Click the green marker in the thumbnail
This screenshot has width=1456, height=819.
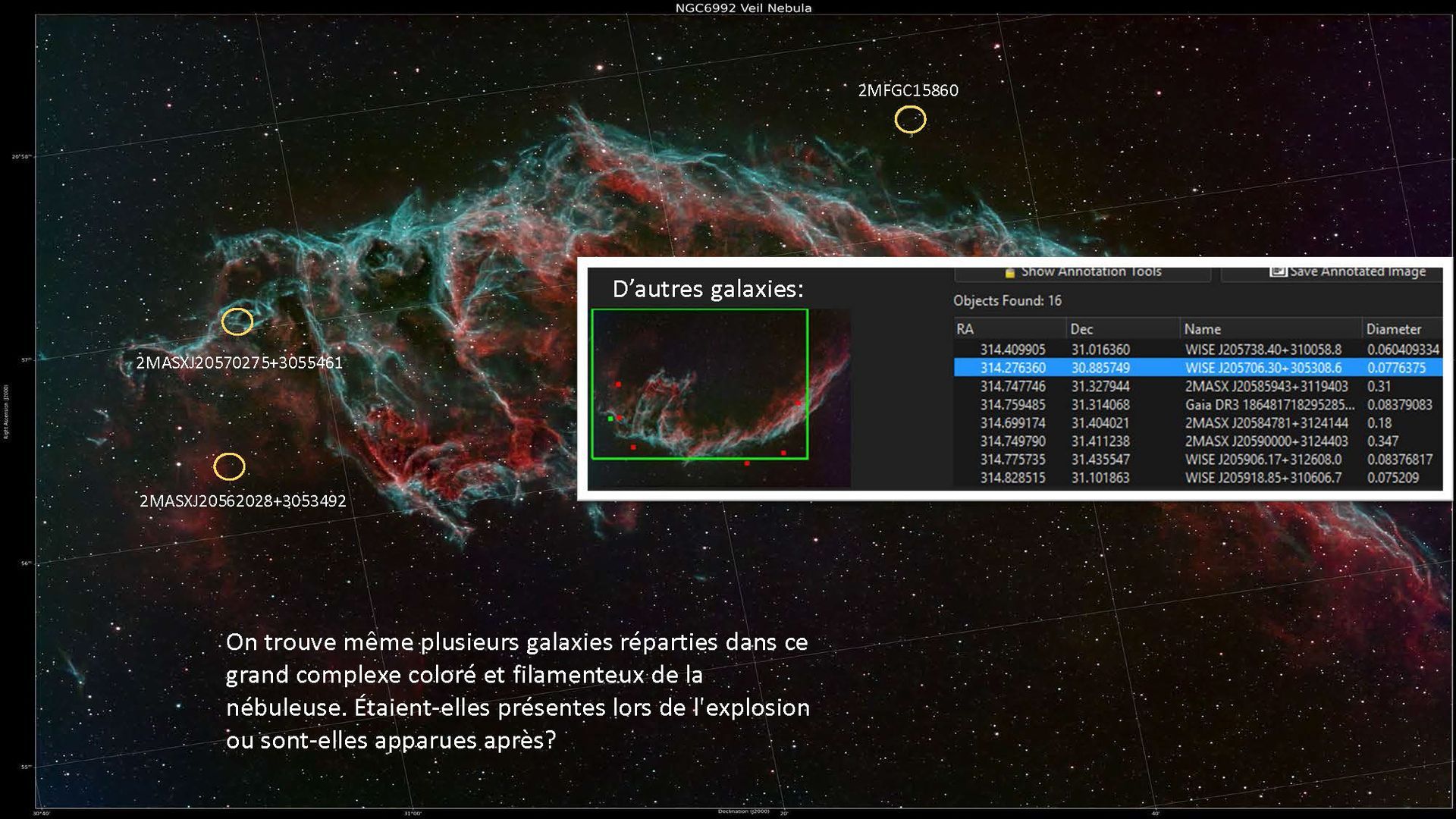click(610, 419)
